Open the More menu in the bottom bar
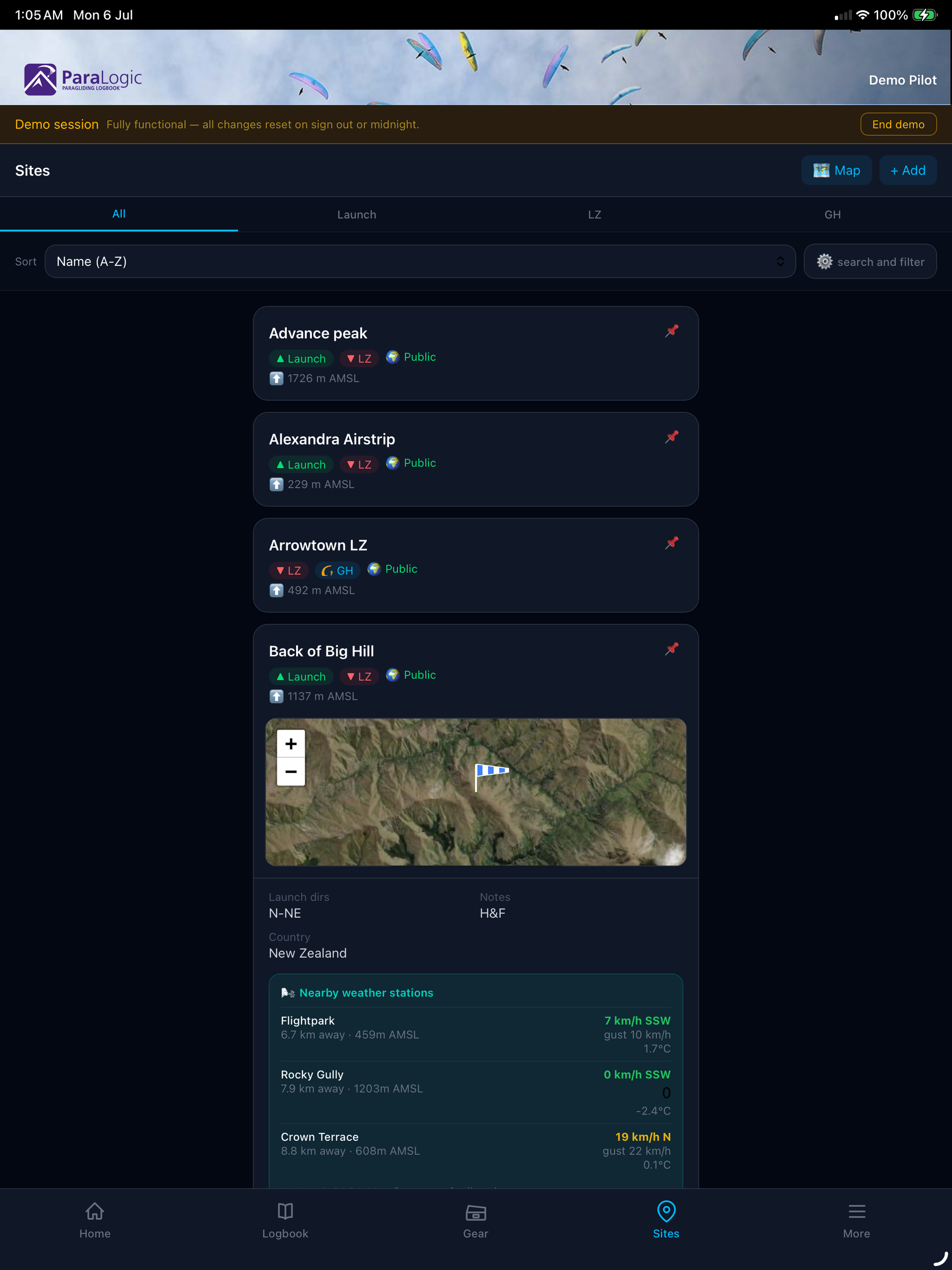Image resolution: width=952 pixels, height=1270 pixels. tap(857, 1220)
